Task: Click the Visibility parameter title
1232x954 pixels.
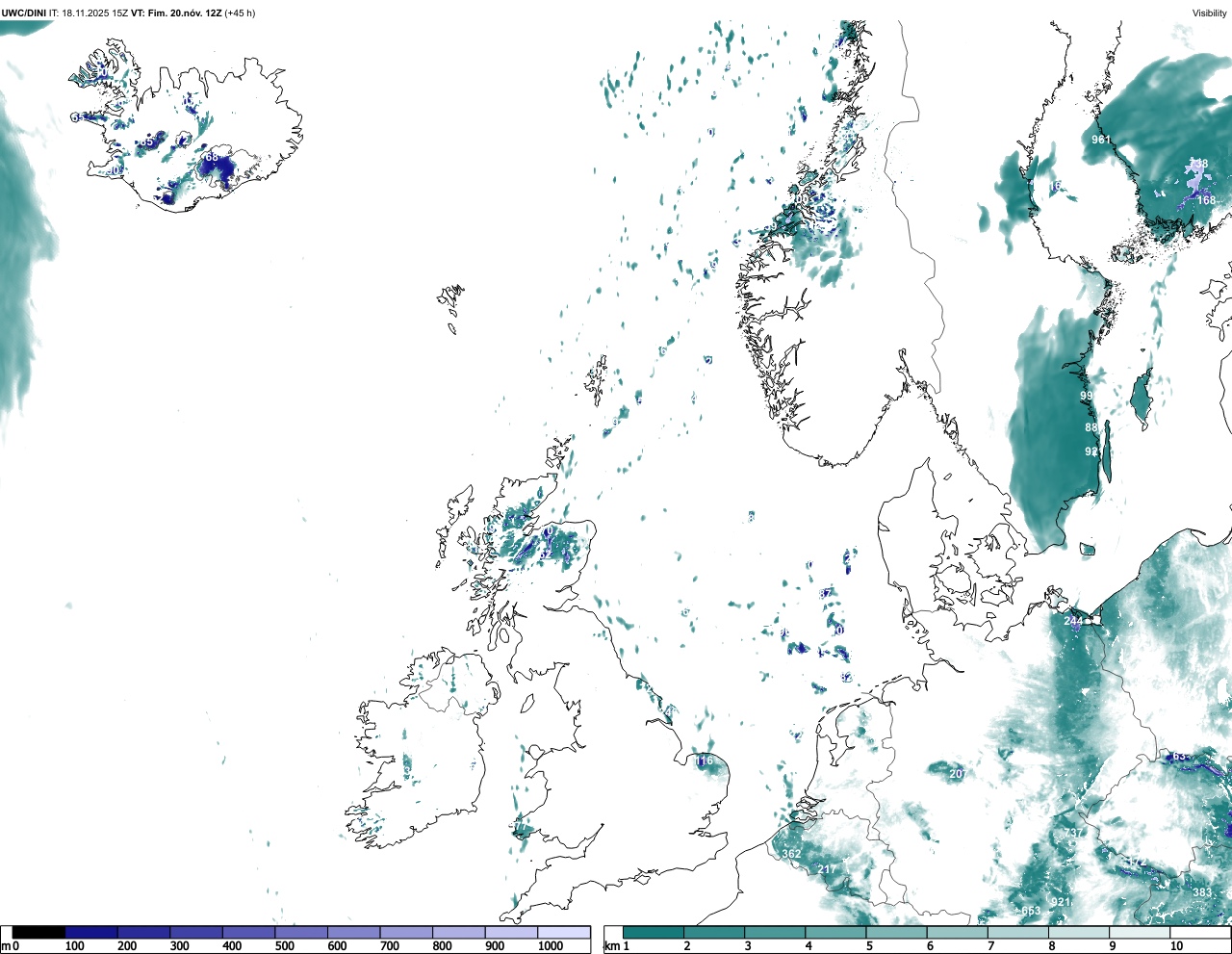Action: 1209,13
